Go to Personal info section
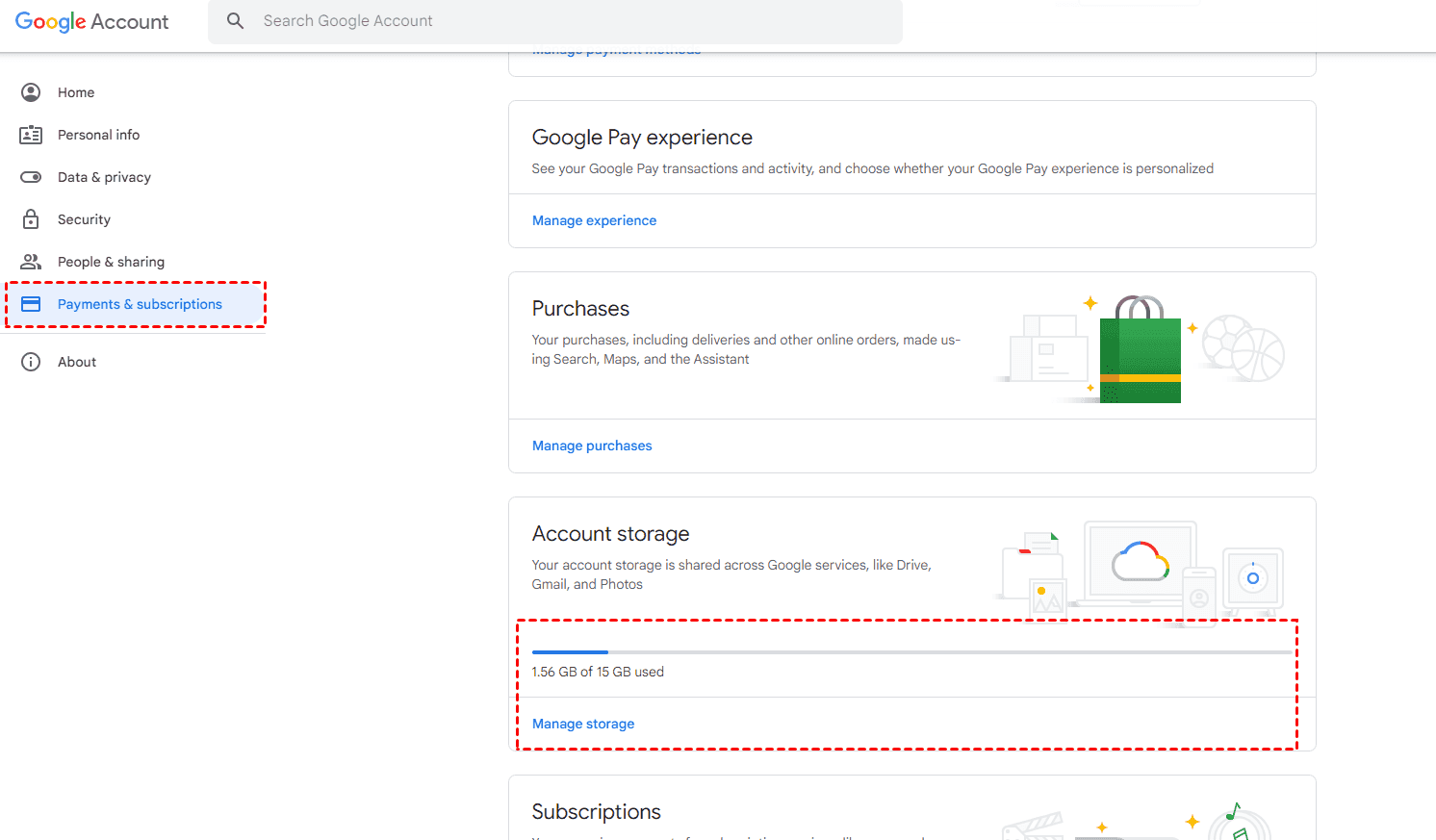Image resolution: width=1436 pixels, height=840 pixels. (x=98, y=135)
